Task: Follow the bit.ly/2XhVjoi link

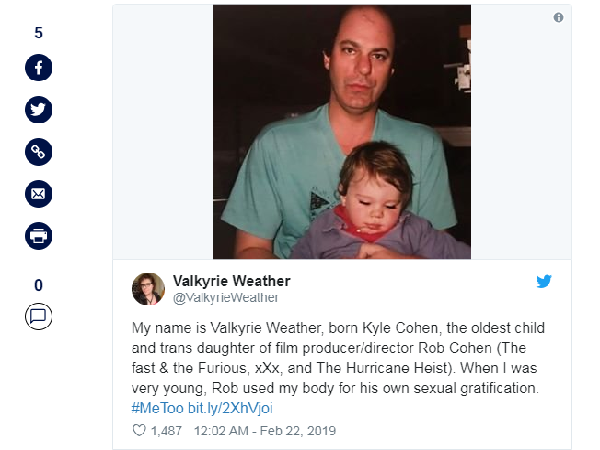Action: [230, 408]
